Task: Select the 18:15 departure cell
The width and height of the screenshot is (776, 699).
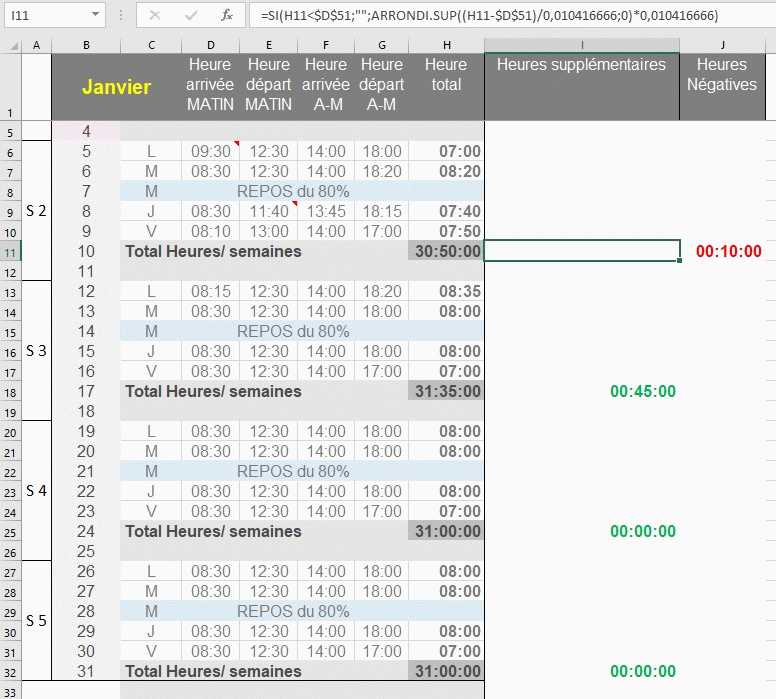Action: (x=382, y=211)
